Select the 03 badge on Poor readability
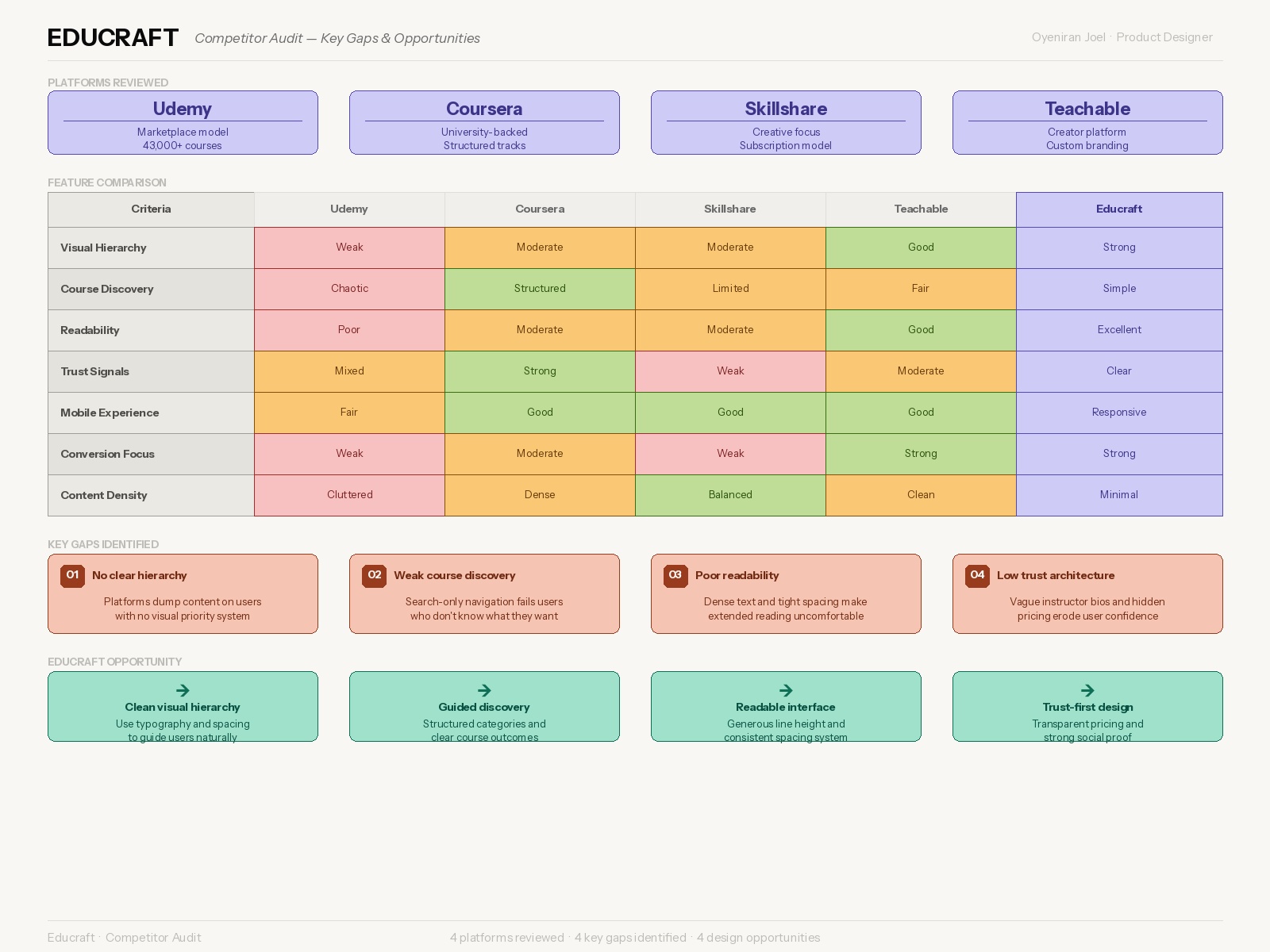Viewport: 1270px width, 952px height. [x=675, y=576]
